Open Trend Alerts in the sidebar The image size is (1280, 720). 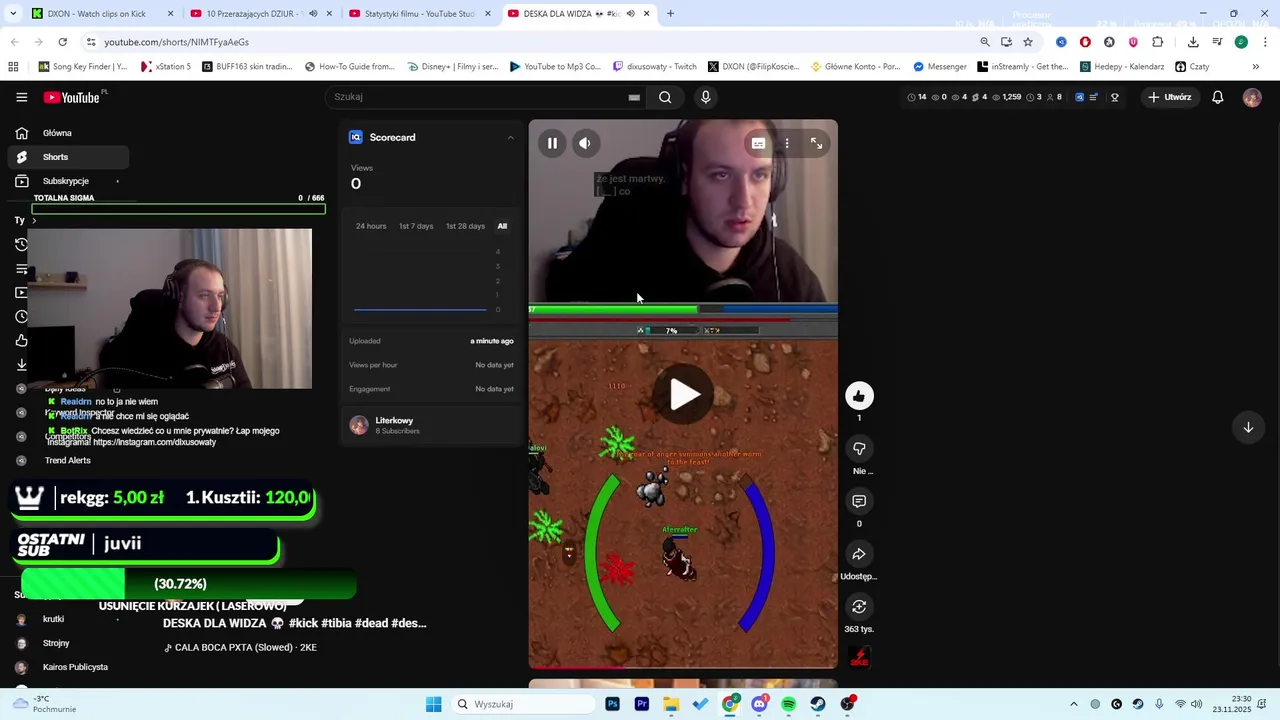click(x=67, y=460)
